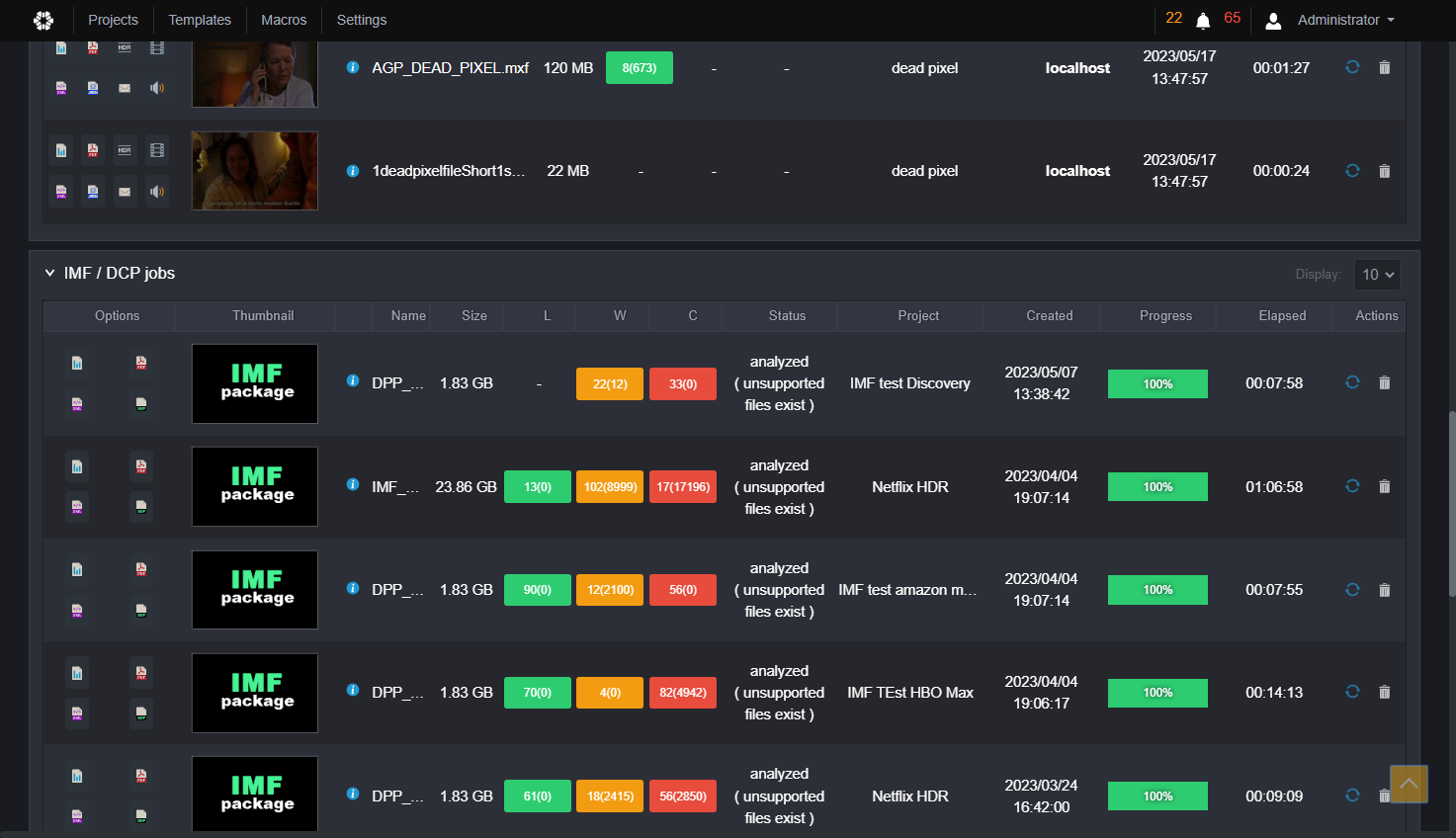
Task: Open XML report for 23.86 GB Netflix HDR job
Action: click(x=77, y=507)
